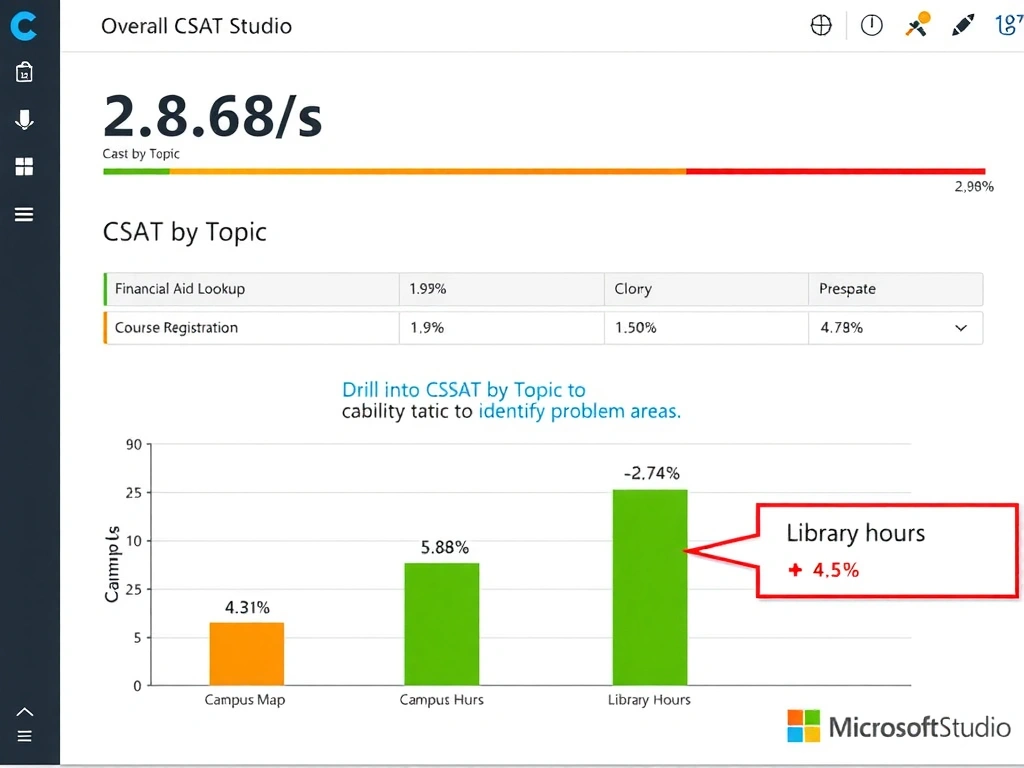Open the microphone sidebar icon
Image resolution: width=1024 pixels, height=768 pixels.
[24, 120]
